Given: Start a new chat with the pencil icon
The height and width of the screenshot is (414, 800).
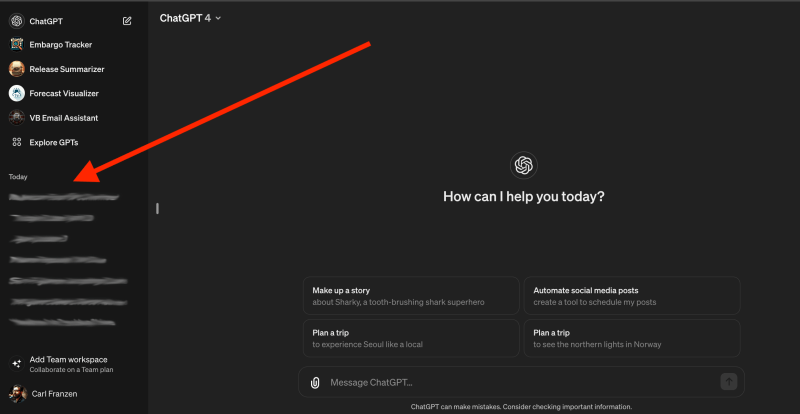Looking at the screenshot, I should (127, 21).
